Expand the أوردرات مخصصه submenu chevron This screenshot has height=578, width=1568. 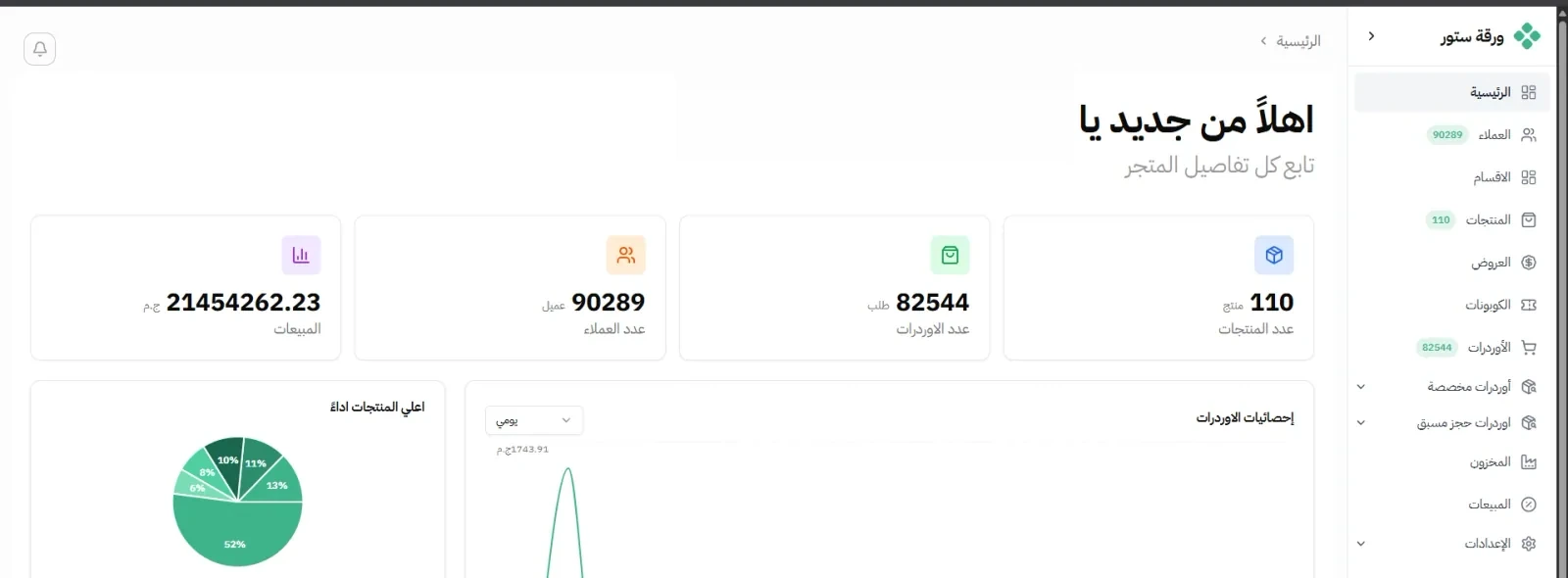(1361, 387)
